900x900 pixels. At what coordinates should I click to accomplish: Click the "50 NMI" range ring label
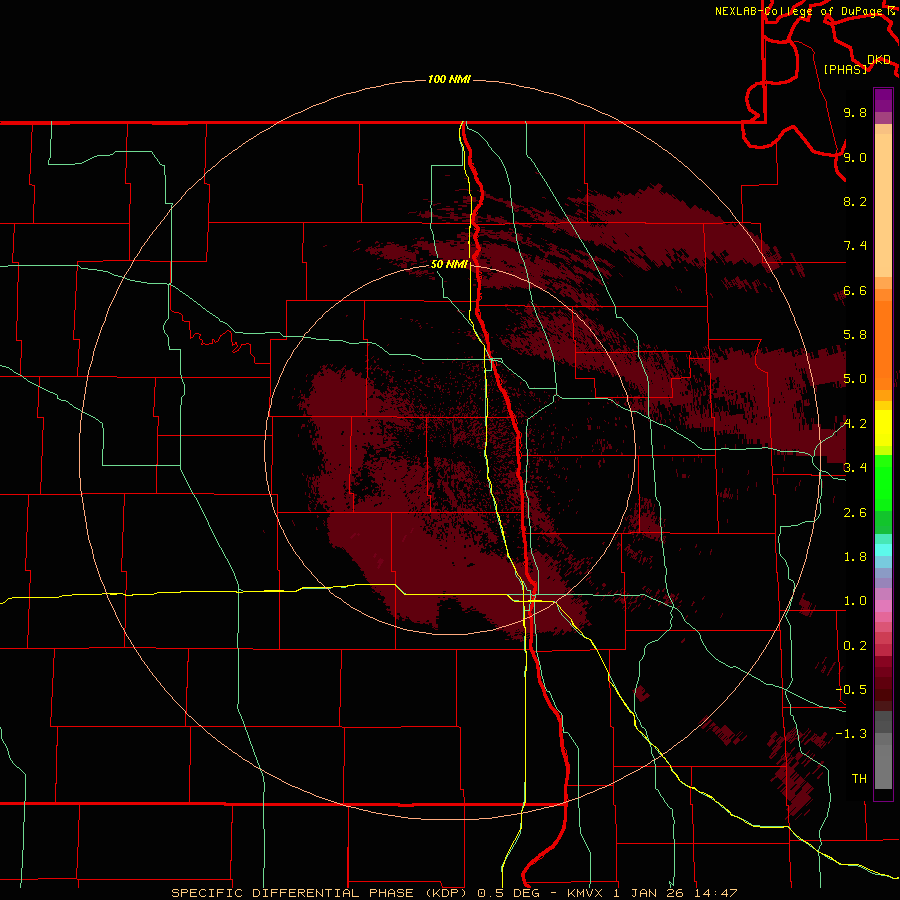(x=449, y=264)
